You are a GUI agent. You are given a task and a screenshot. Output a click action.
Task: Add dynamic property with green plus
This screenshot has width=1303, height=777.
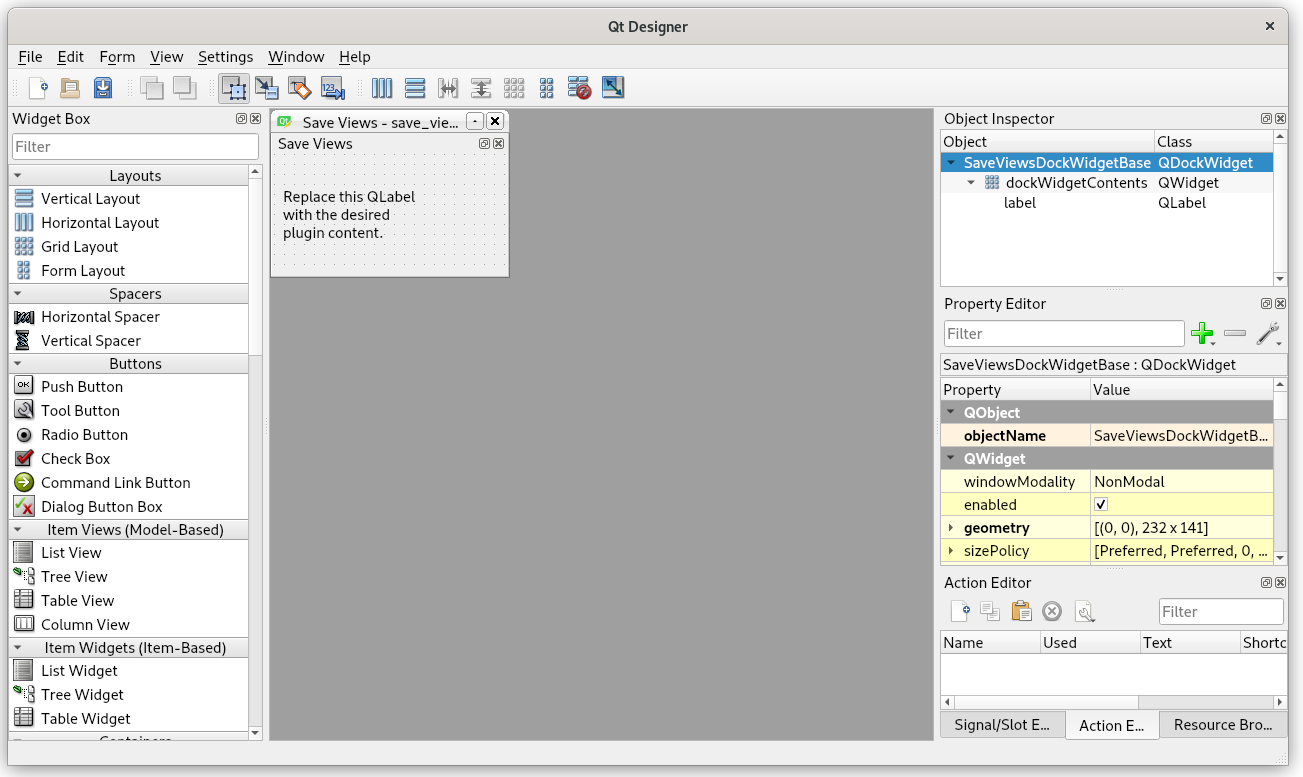1203,334
